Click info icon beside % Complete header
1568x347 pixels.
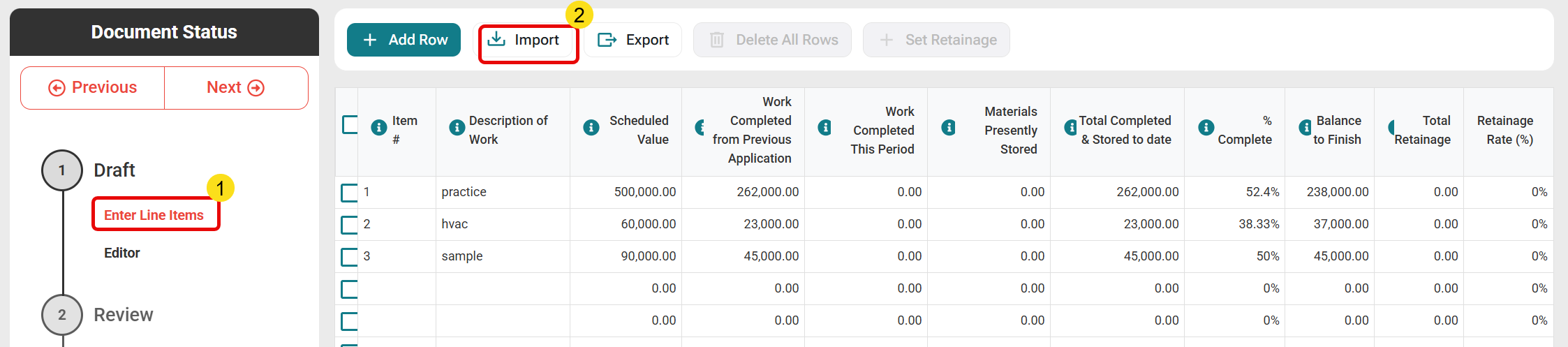(1206, 128)
